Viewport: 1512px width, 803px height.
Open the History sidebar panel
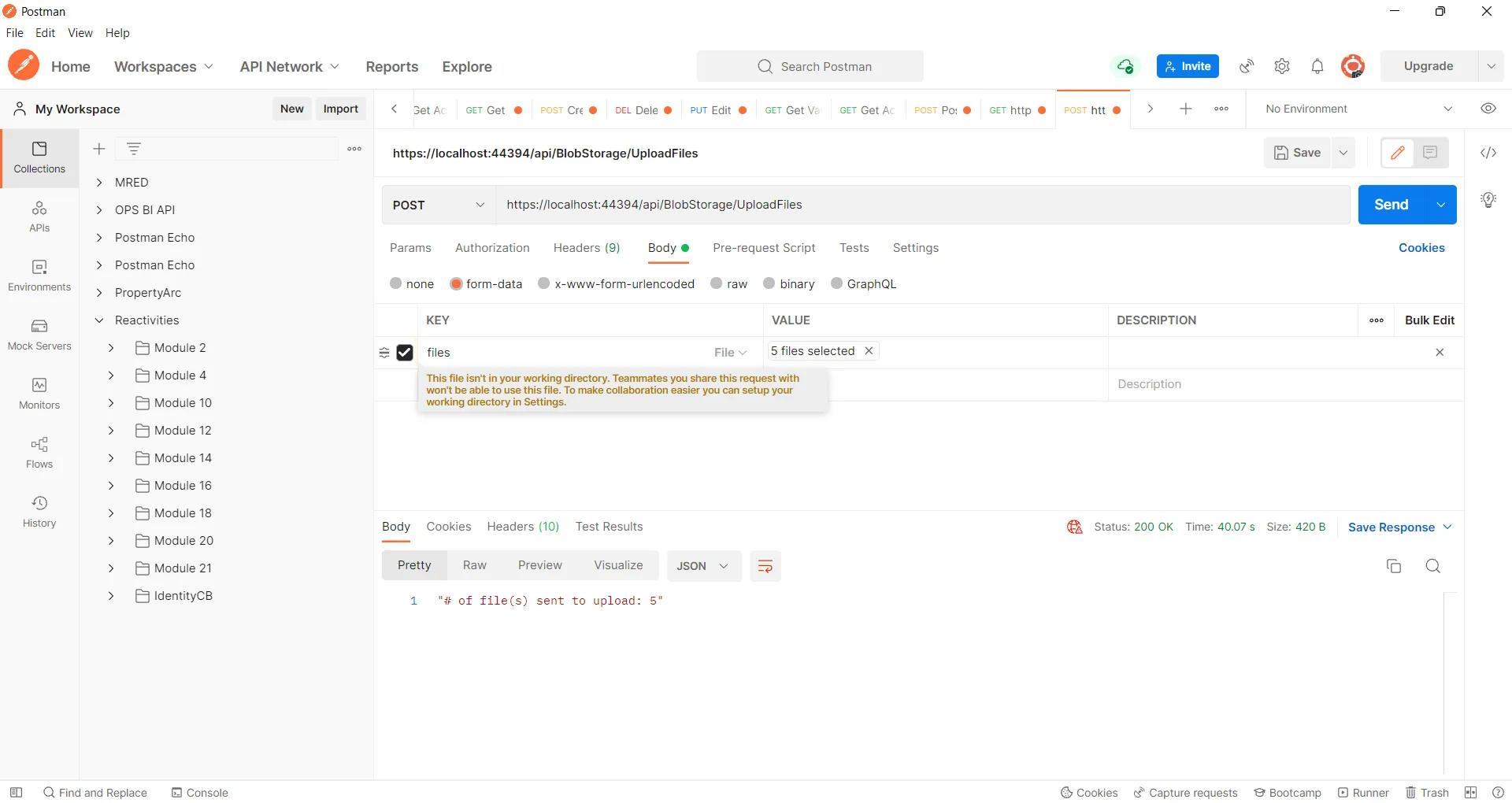coord(39,513)
